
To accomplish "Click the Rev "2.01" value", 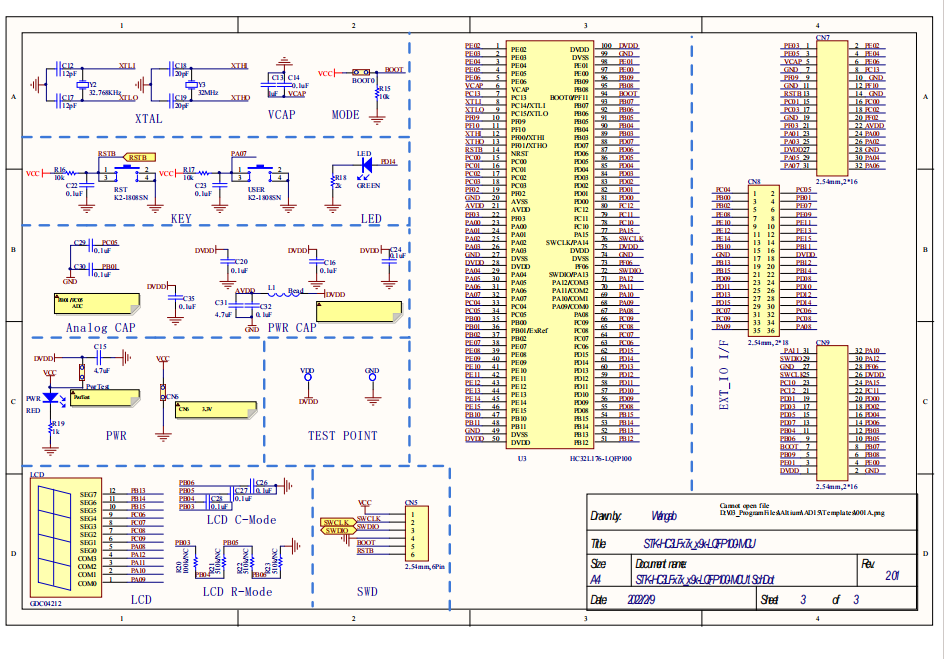I will (892, 576).
